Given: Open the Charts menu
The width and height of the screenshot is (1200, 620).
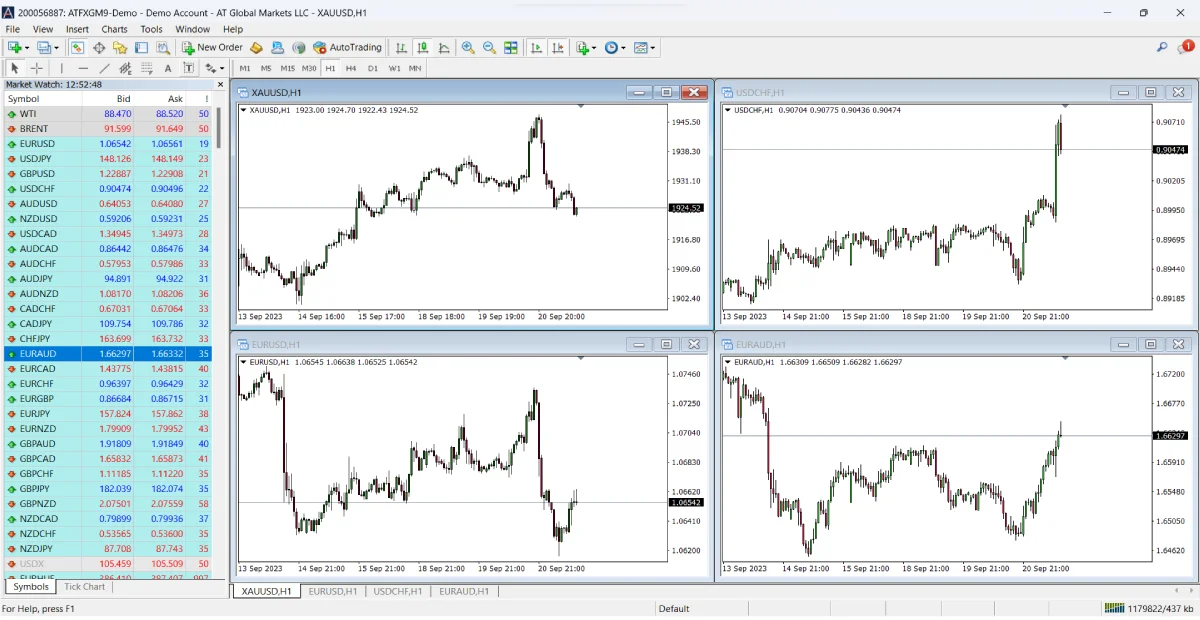Looking at the screenshot, I should point(114,29).
